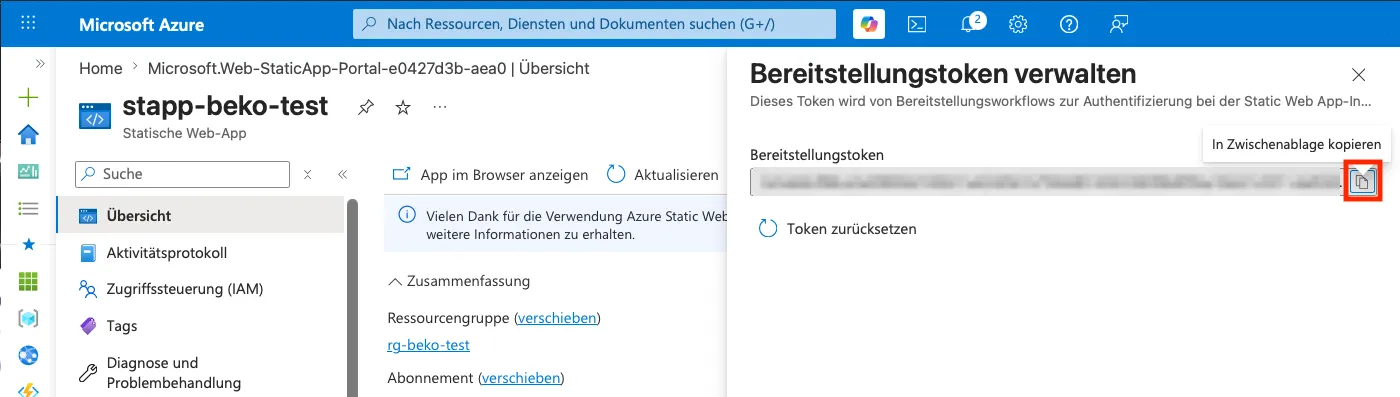
Task: Open the notifications bell
Action: (x=967, y=24)
